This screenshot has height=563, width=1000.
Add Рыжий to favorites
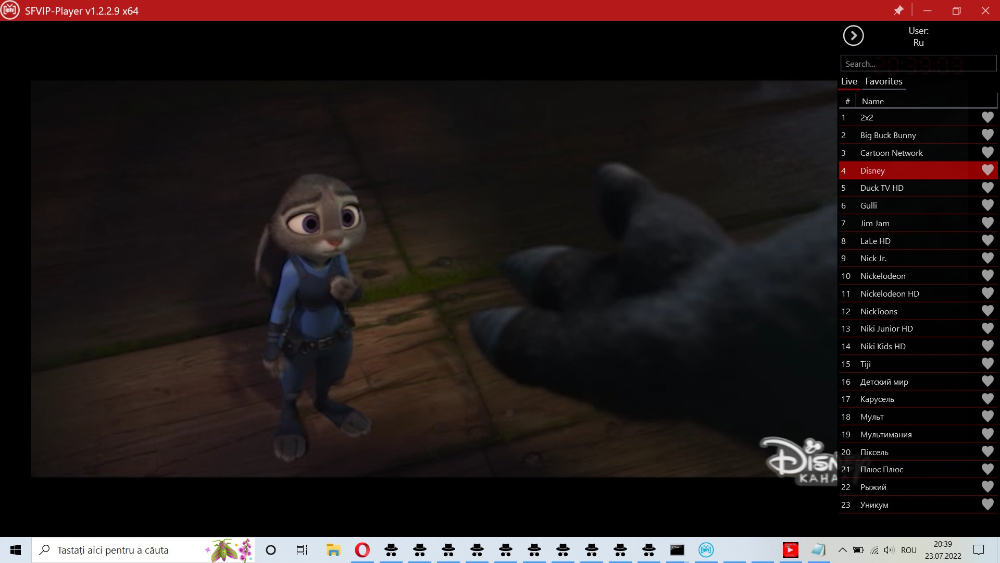[x=987, y=486]
